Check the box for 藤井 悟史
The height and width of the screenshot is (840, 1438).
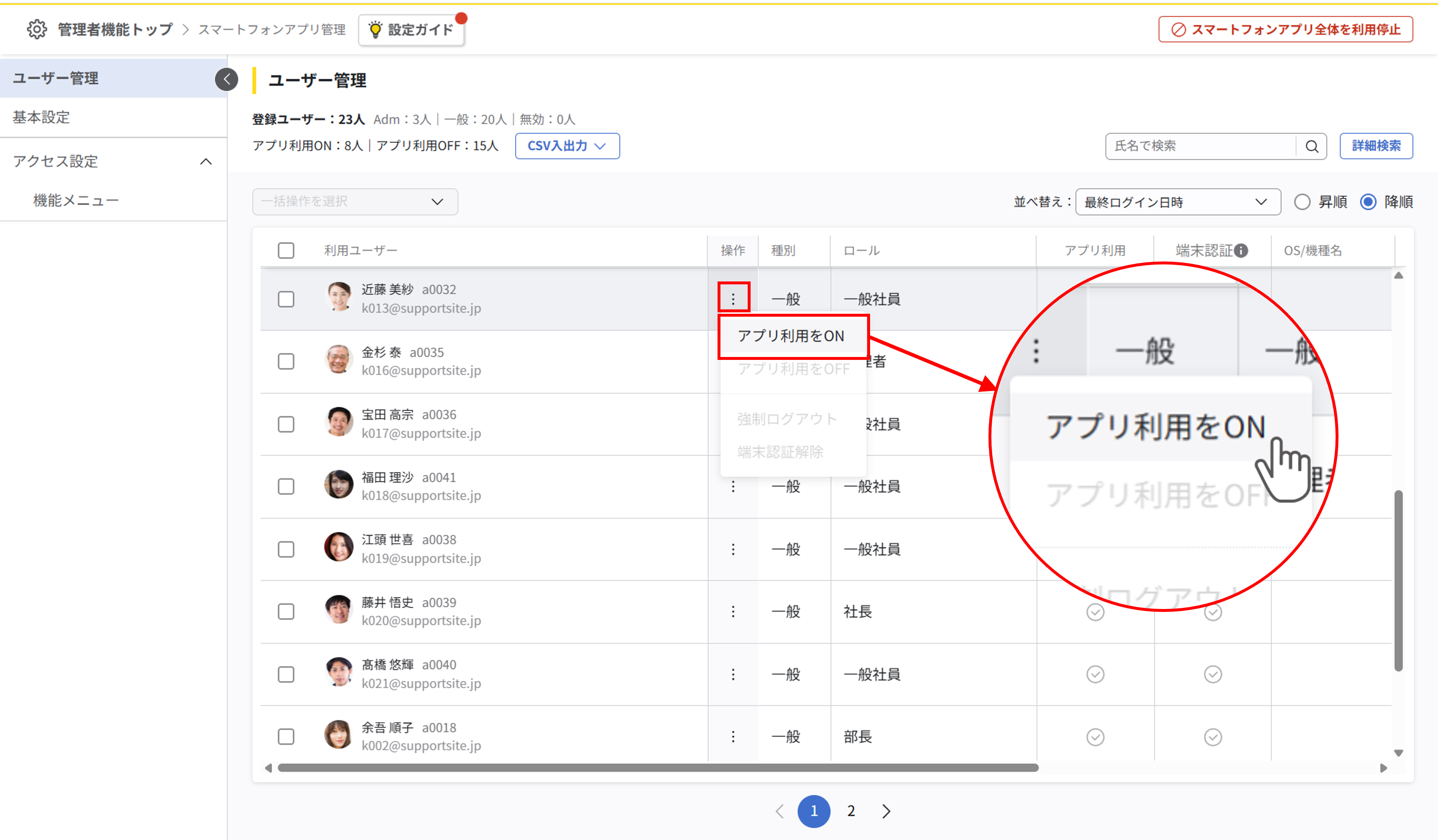pyautogui.click(x=286, y=612)
